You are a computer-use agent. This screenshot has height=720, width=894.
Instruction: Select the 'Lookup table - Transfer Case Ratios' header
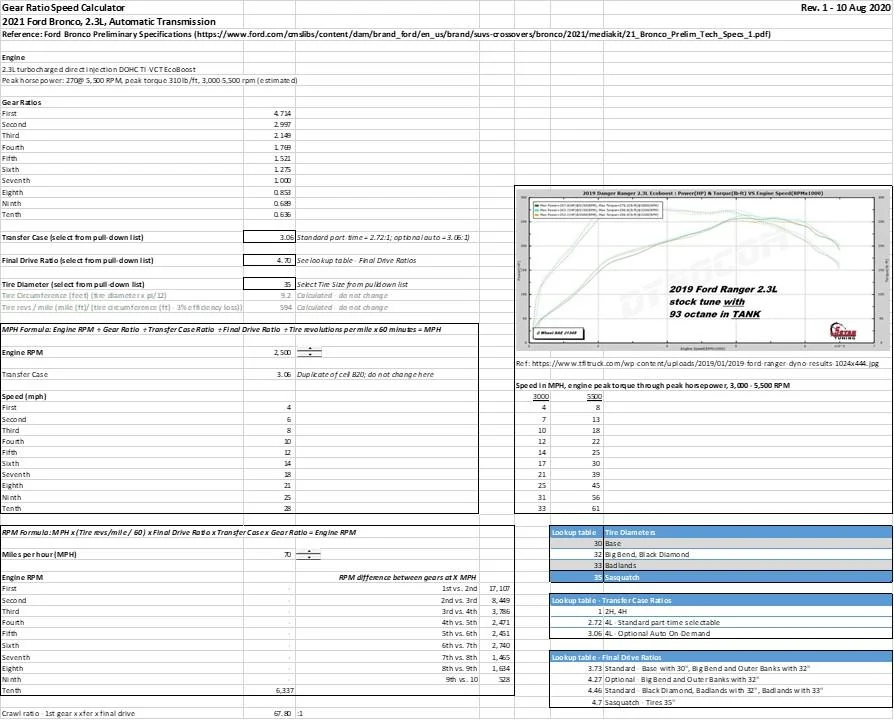click(721, 600)
